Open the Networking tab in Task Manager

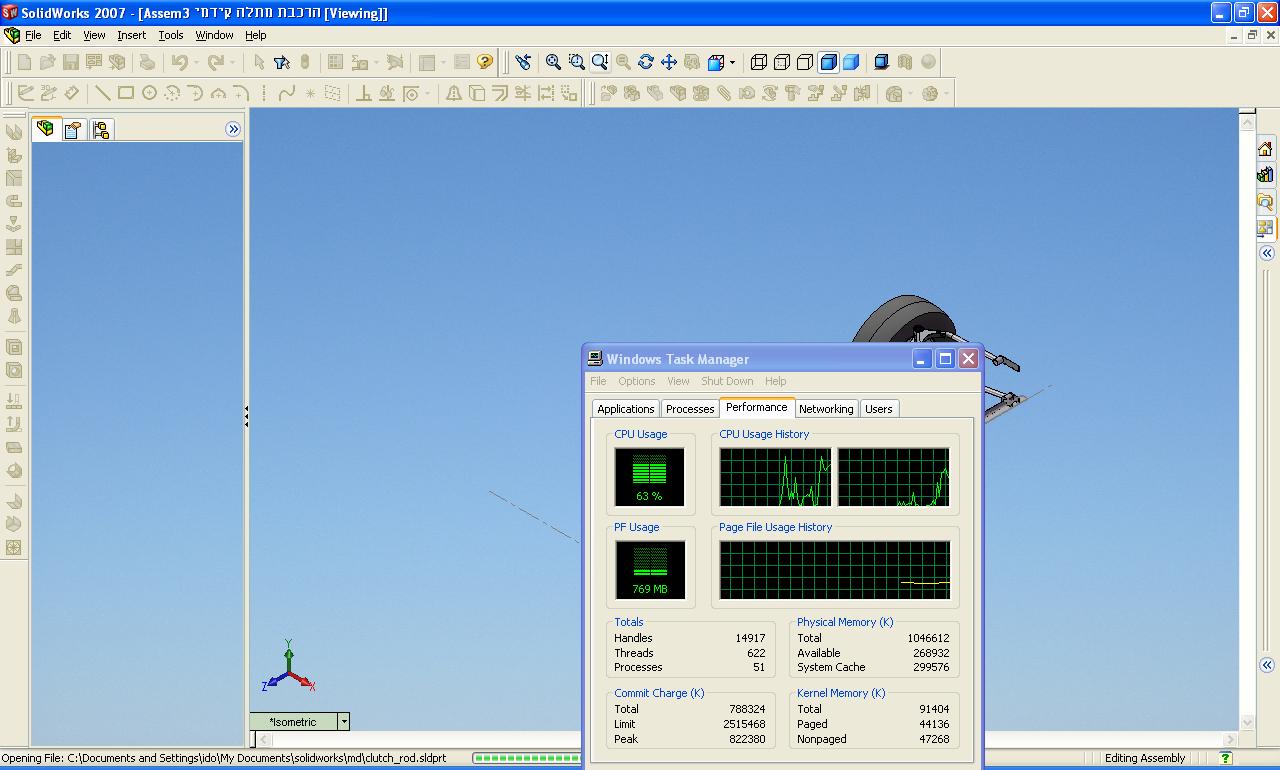pyautogui.click(x=826, y=409)
